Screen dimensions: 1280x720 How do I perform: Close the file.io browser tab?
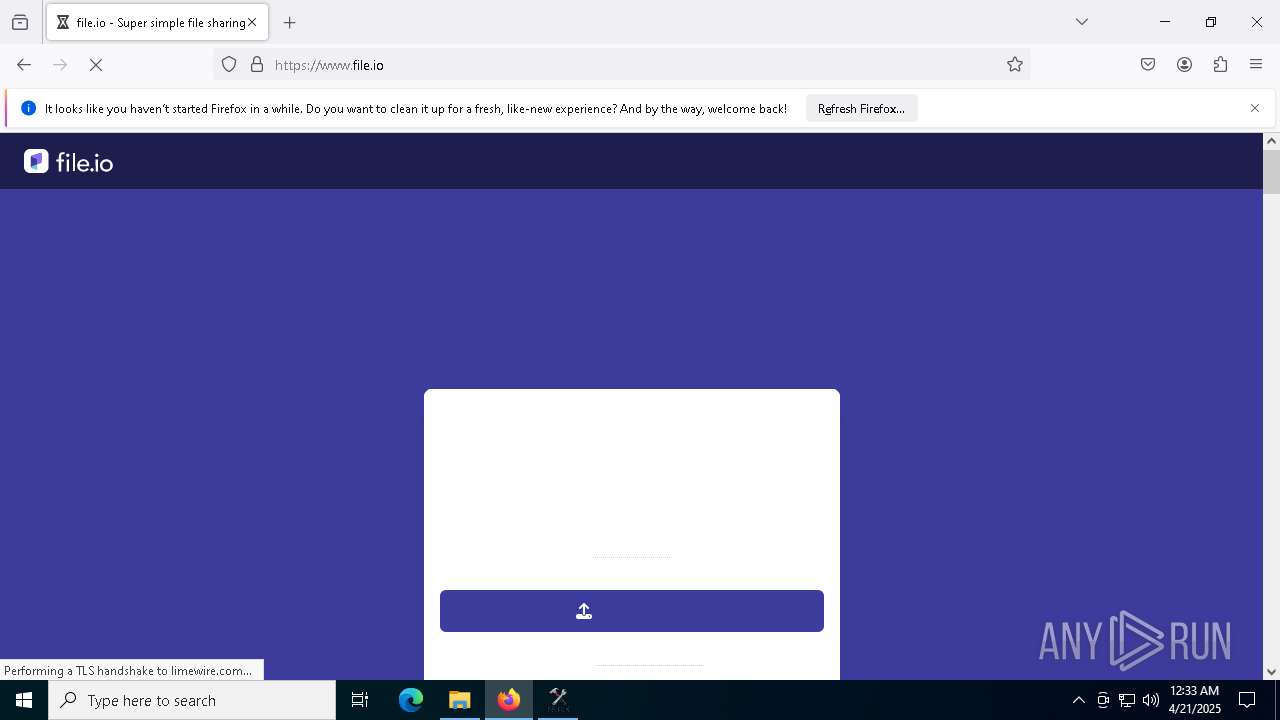[x=252, y=22]
